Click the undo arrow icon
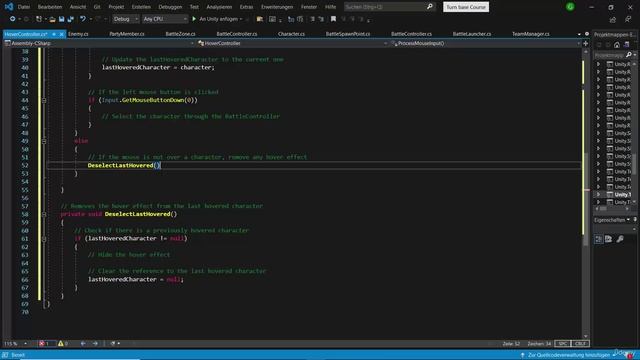The height and width of the screenshot is (360, 640). pos(83,19)
